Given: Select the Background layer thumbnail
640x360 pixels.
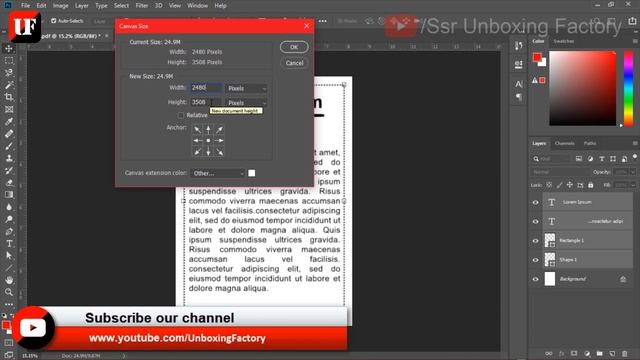Looking at the screenshot, I should 550,279.
